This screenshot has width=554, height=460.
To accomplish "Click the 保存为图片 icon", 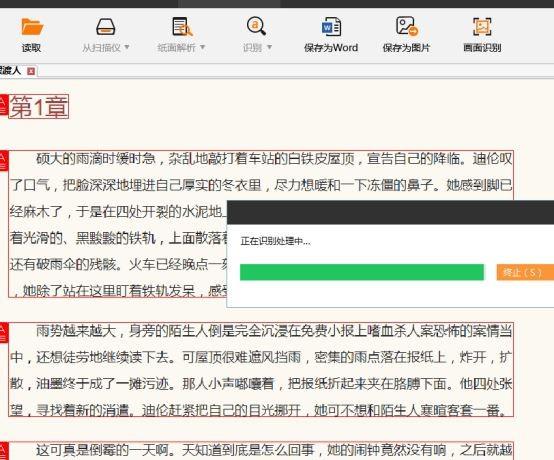I will 407,26.
